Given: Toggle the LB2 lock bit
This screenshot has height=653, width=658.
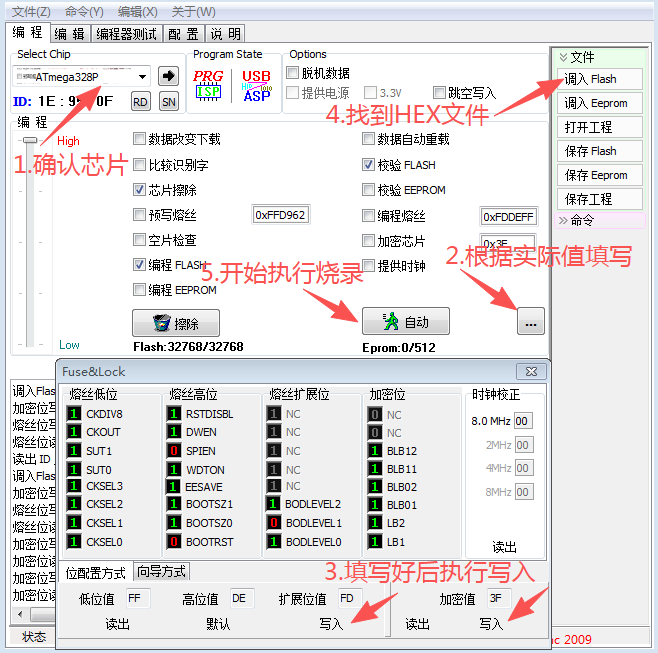Looking at the screenshot, I should (375, 523).
